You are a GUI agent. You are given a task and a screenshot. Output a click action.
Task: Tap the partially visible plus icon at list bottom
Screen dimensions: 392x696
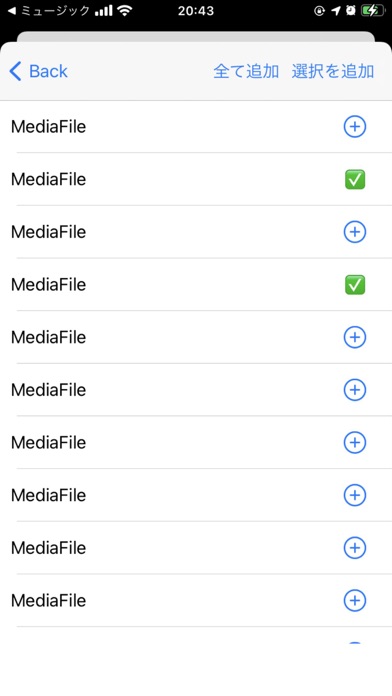[x=355, y=643]
